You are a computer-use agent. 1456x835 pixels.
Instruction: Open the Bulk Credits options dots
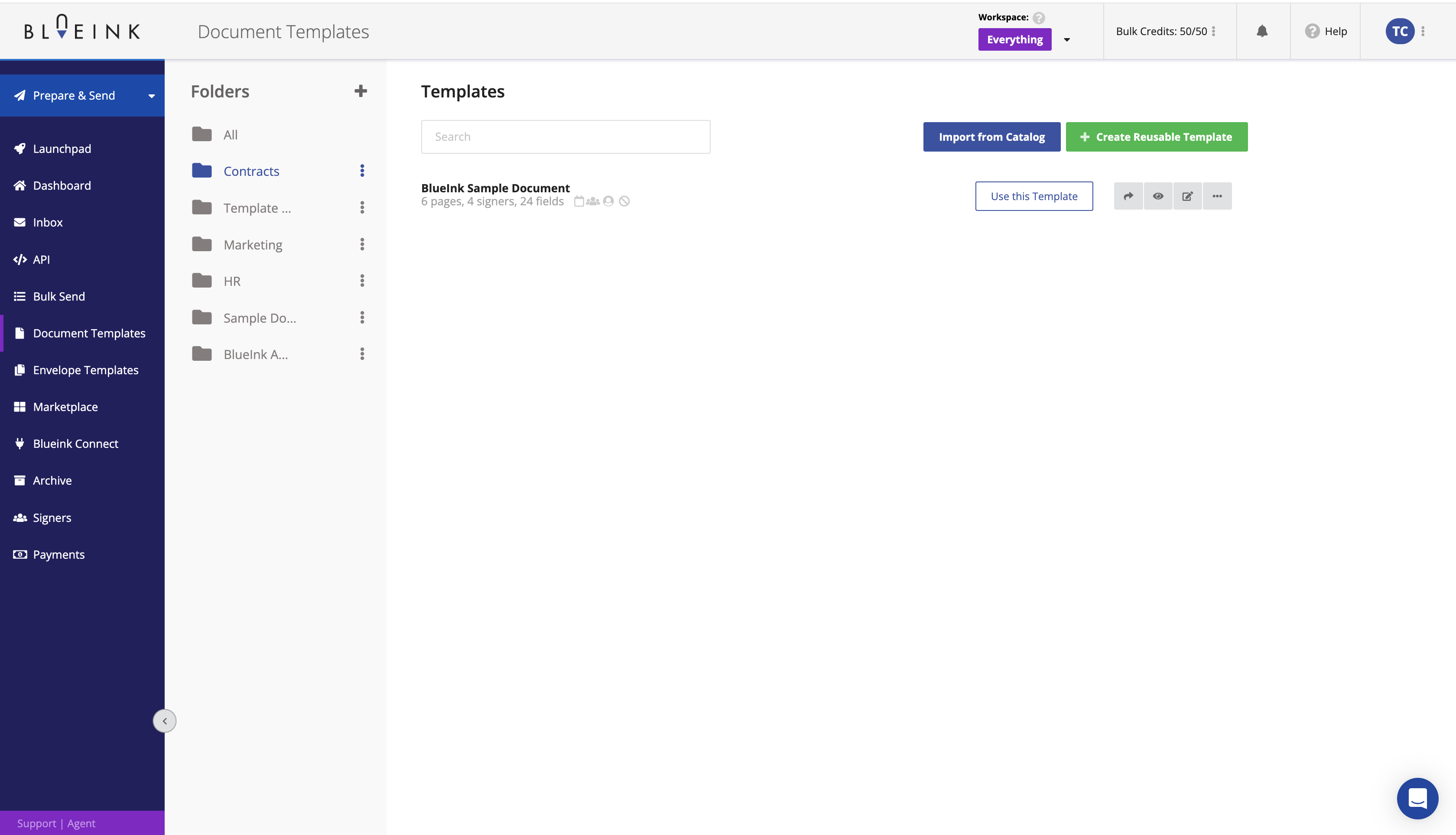pos(1213,31)
